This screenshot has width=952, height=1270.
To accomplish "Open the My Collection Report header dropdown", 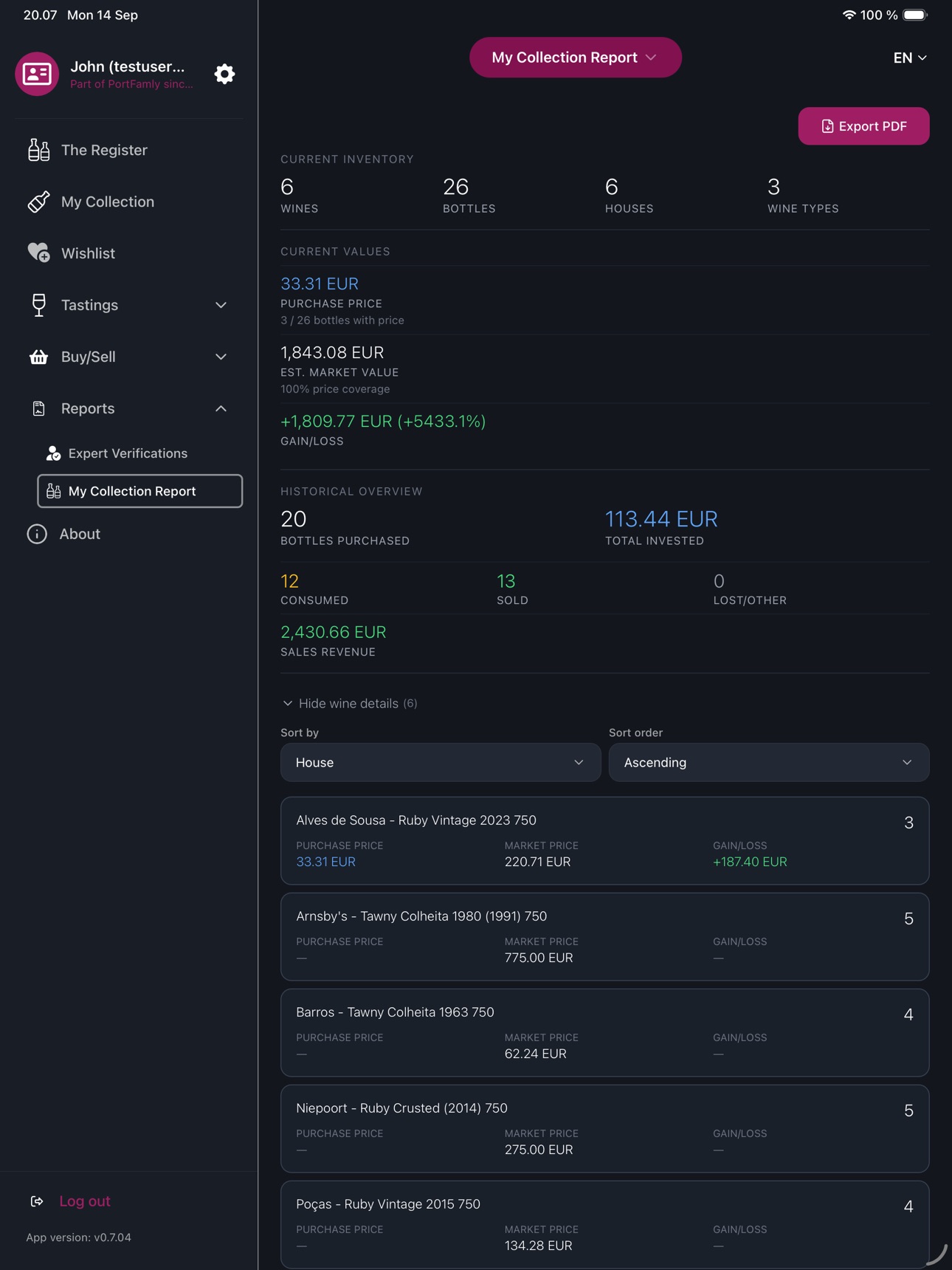I will (576, 58).
